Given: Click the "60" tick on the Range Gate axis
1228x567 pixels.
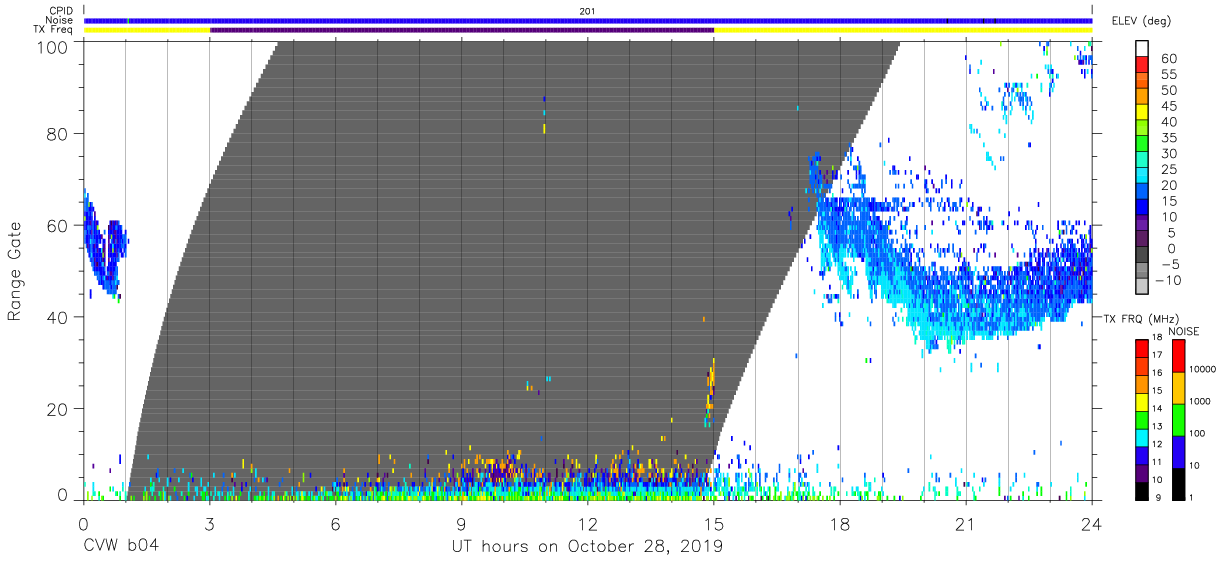Looking at the screenshot, I should (57, 226).
